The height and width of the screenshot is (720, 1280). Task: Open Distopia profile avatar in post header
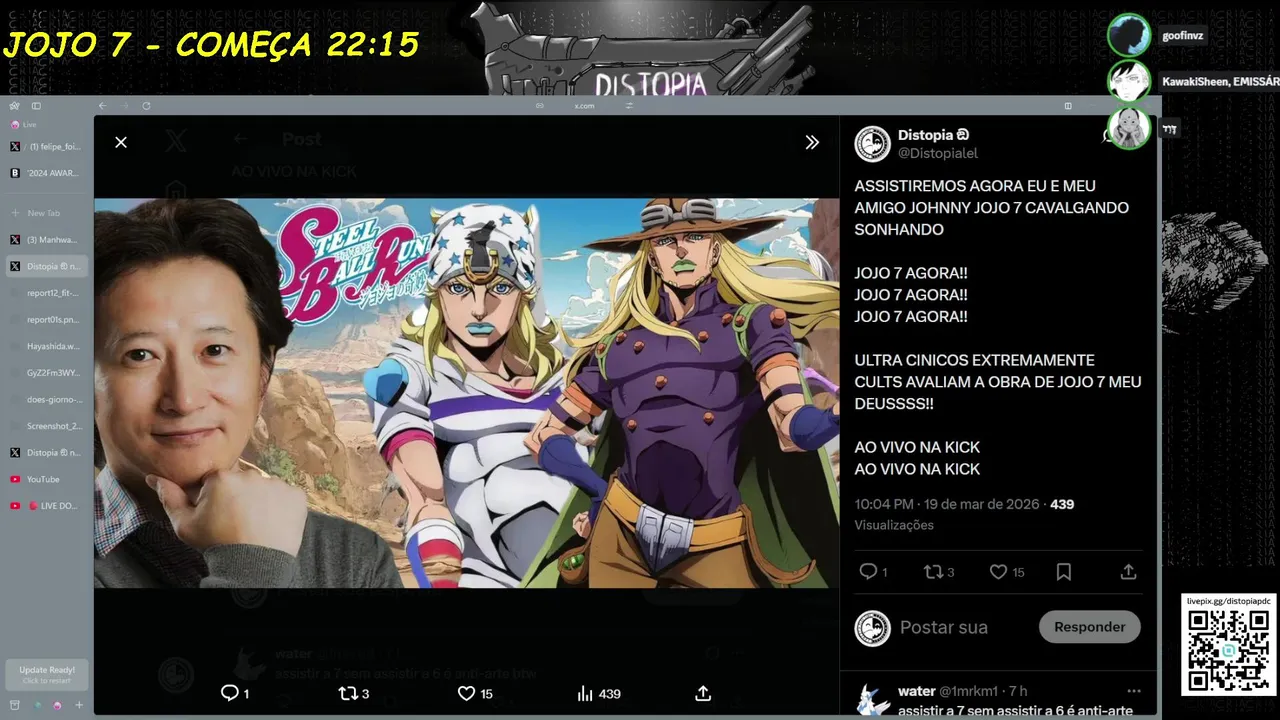pyautogui.click(x=873, y=144)
